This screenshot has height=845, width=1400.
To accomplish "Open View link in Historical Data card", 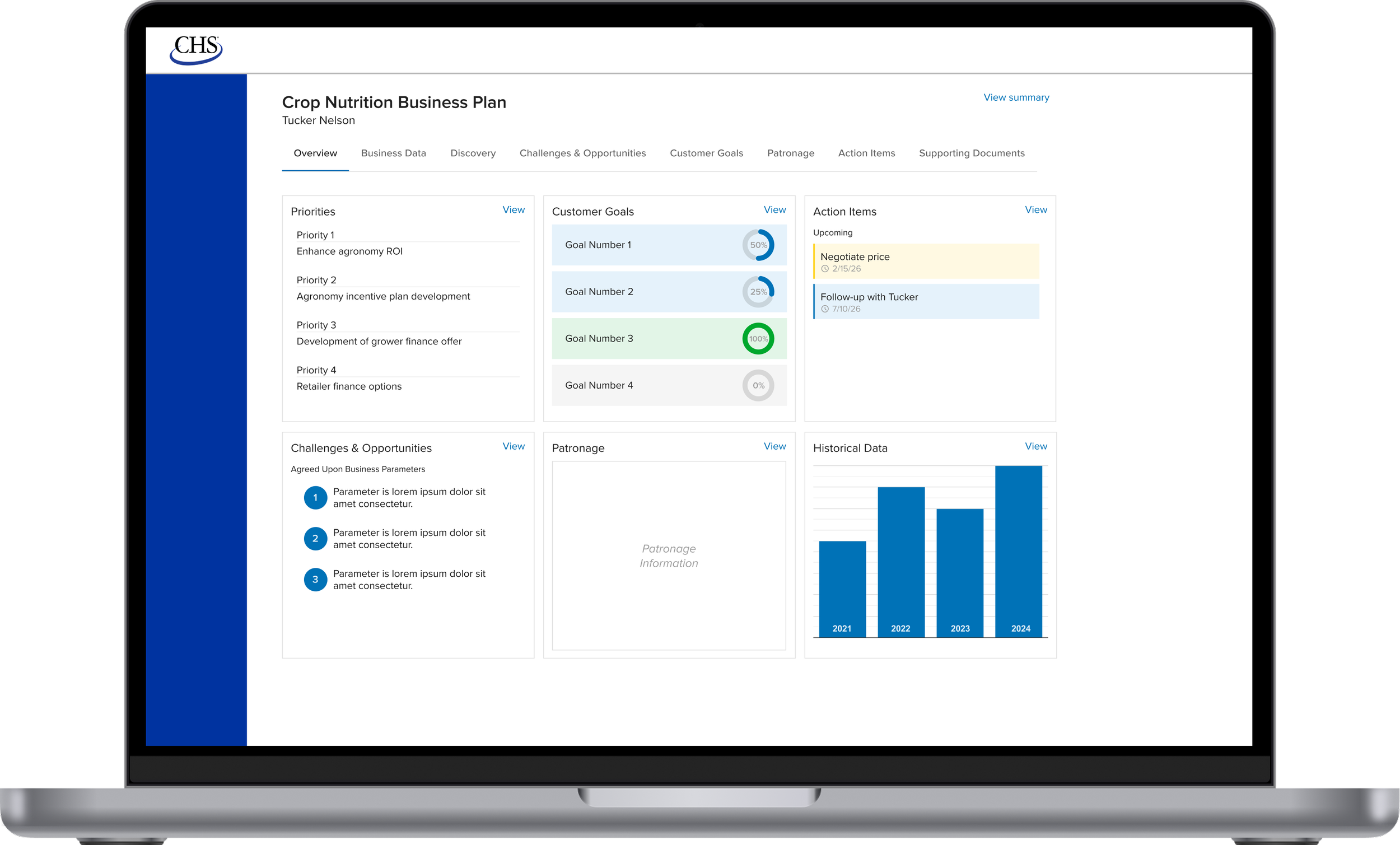I will [x=1035, y=446].
